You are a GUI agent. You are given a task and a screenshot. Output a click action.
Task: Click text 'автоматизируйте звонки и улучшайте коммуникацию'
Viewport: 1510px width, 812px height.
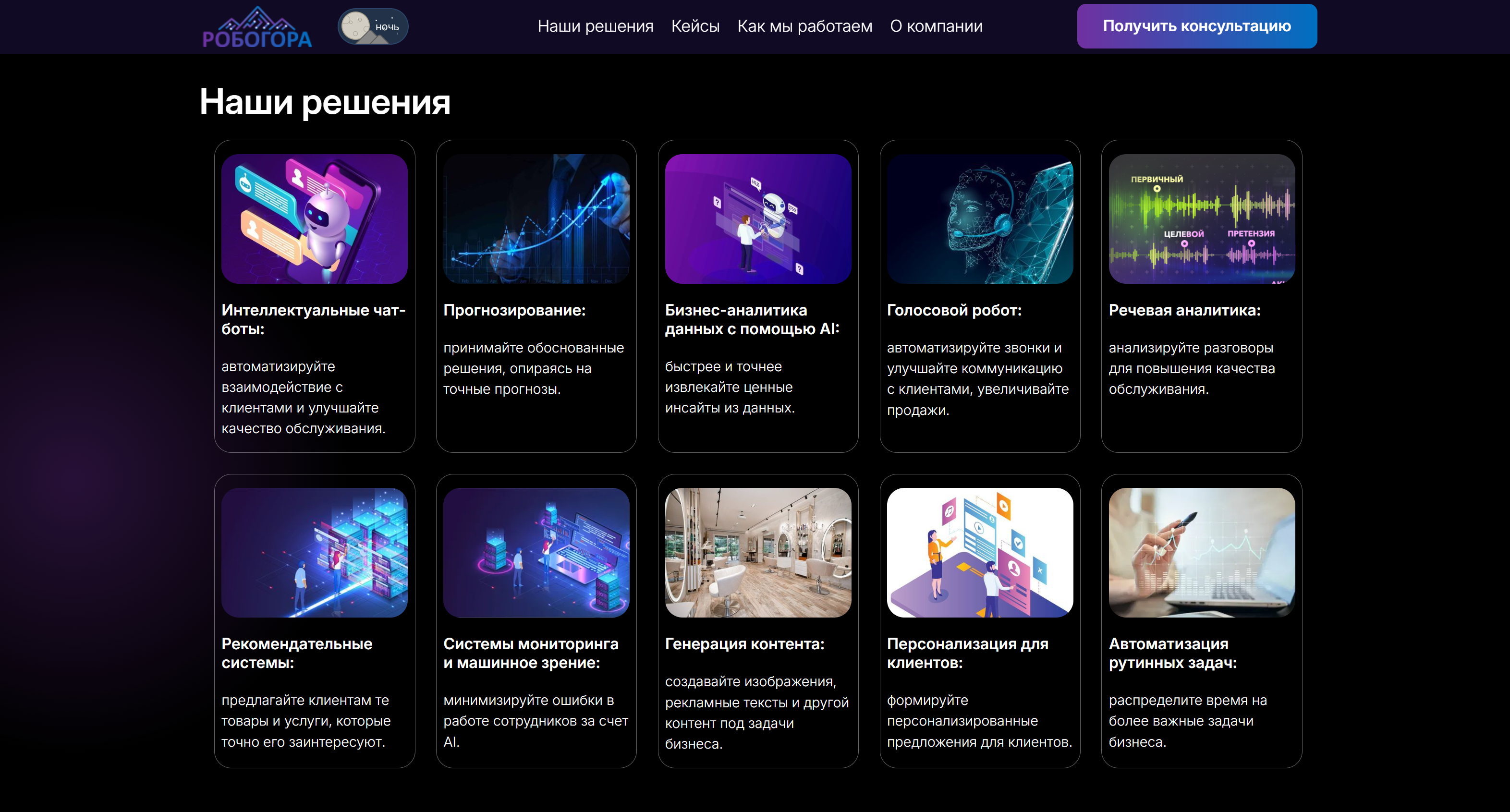[x=978, y=378]
